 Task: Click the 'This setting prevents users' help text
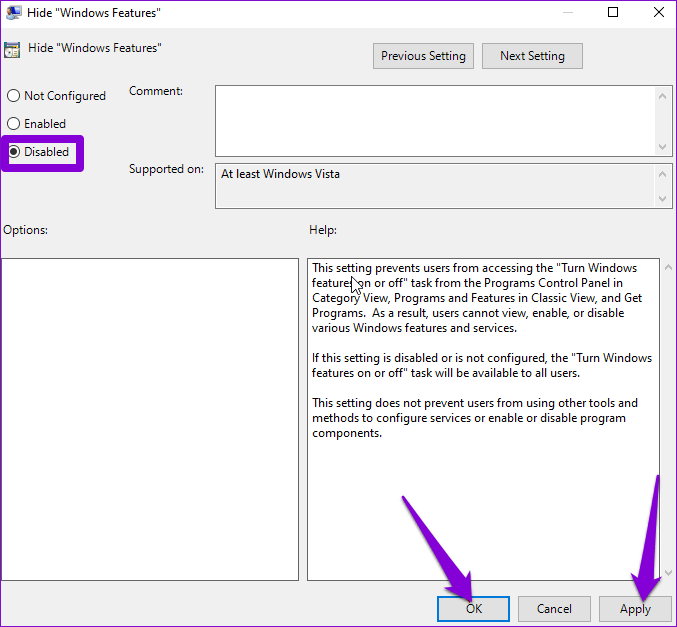pyautogui.click(x=477, y=298)
